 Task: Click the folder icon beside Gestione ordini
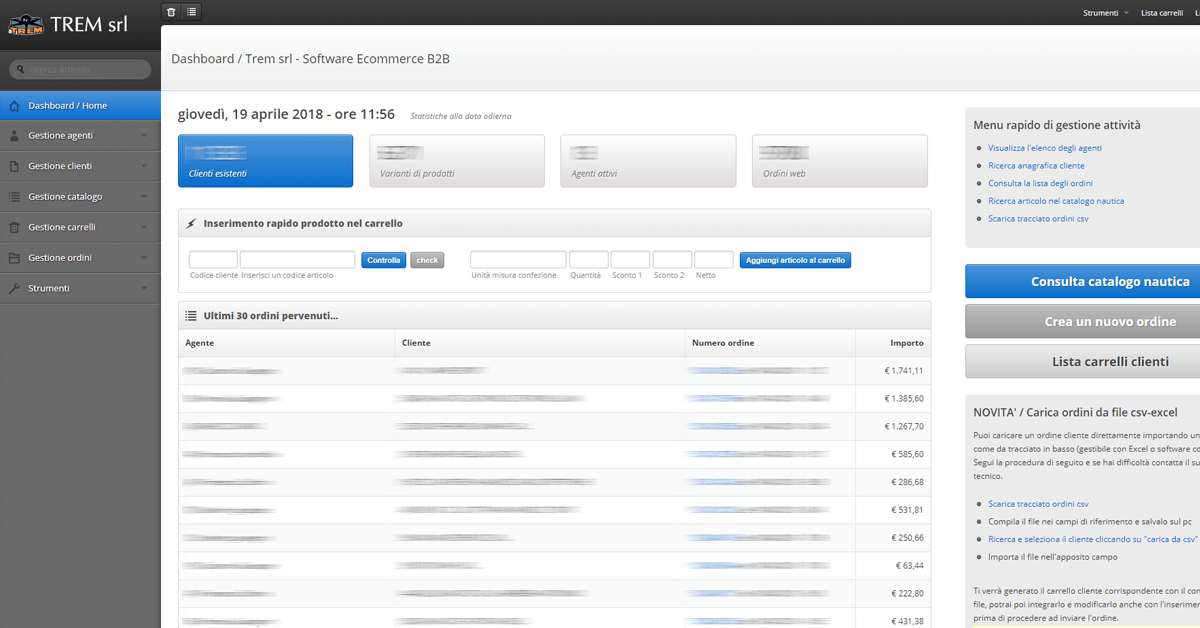14,258
